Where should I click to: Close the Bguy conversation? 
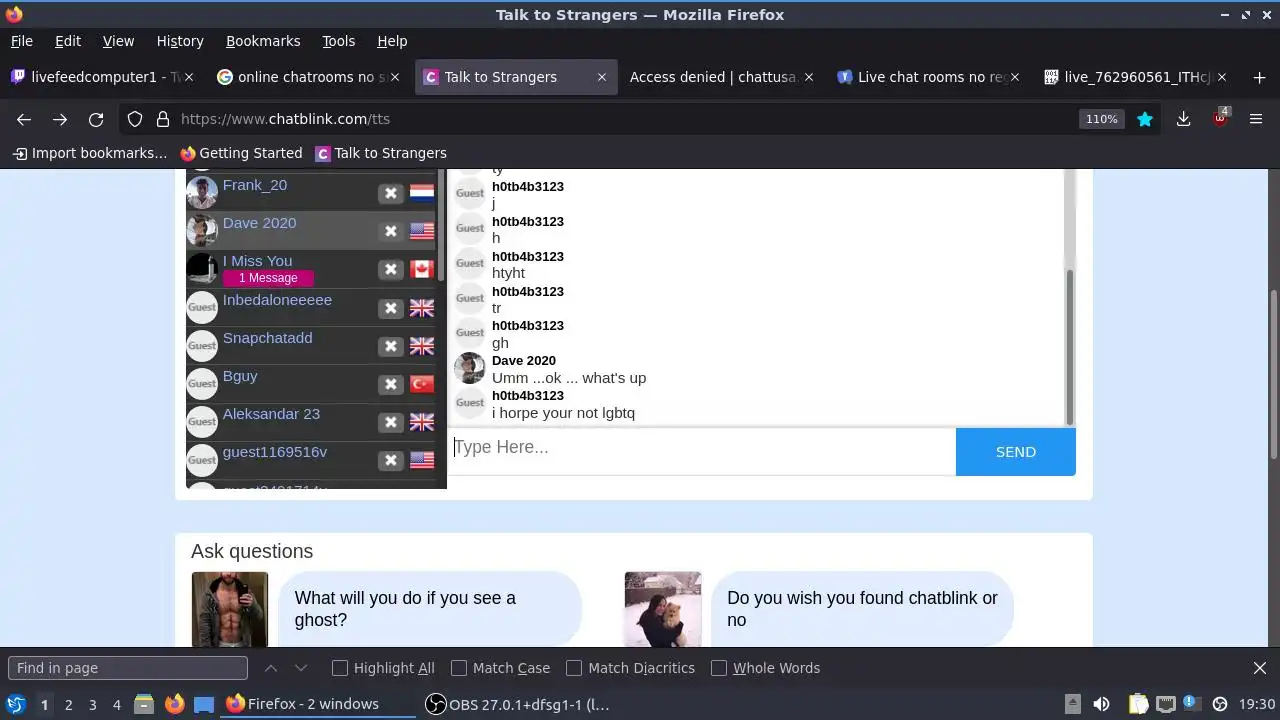[x=391, y=384]
